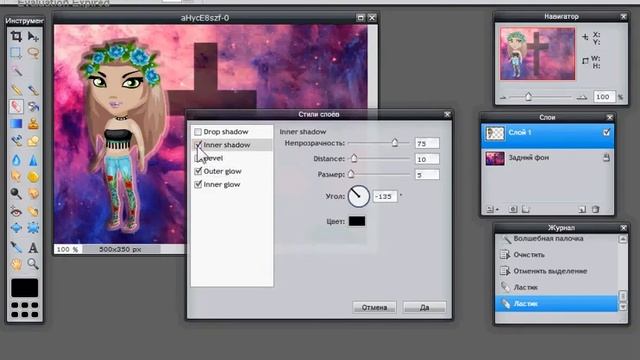Click the Непрозрачность opacity slider handle
Viewport: 640px width, 360px height.
[395, 142]
